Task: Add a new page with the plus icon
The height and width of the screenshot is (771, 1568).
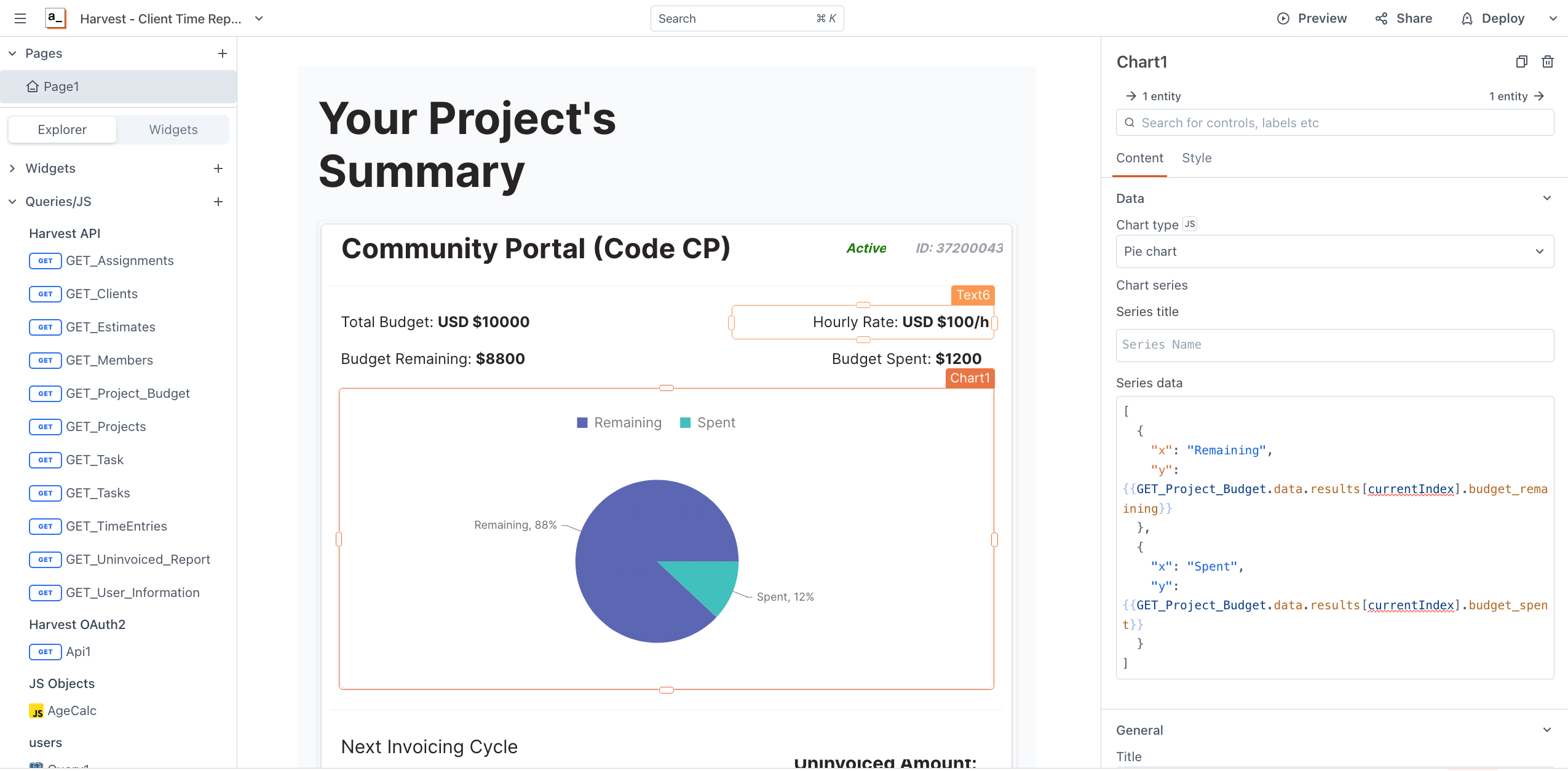Action: [x=222, y=53]
